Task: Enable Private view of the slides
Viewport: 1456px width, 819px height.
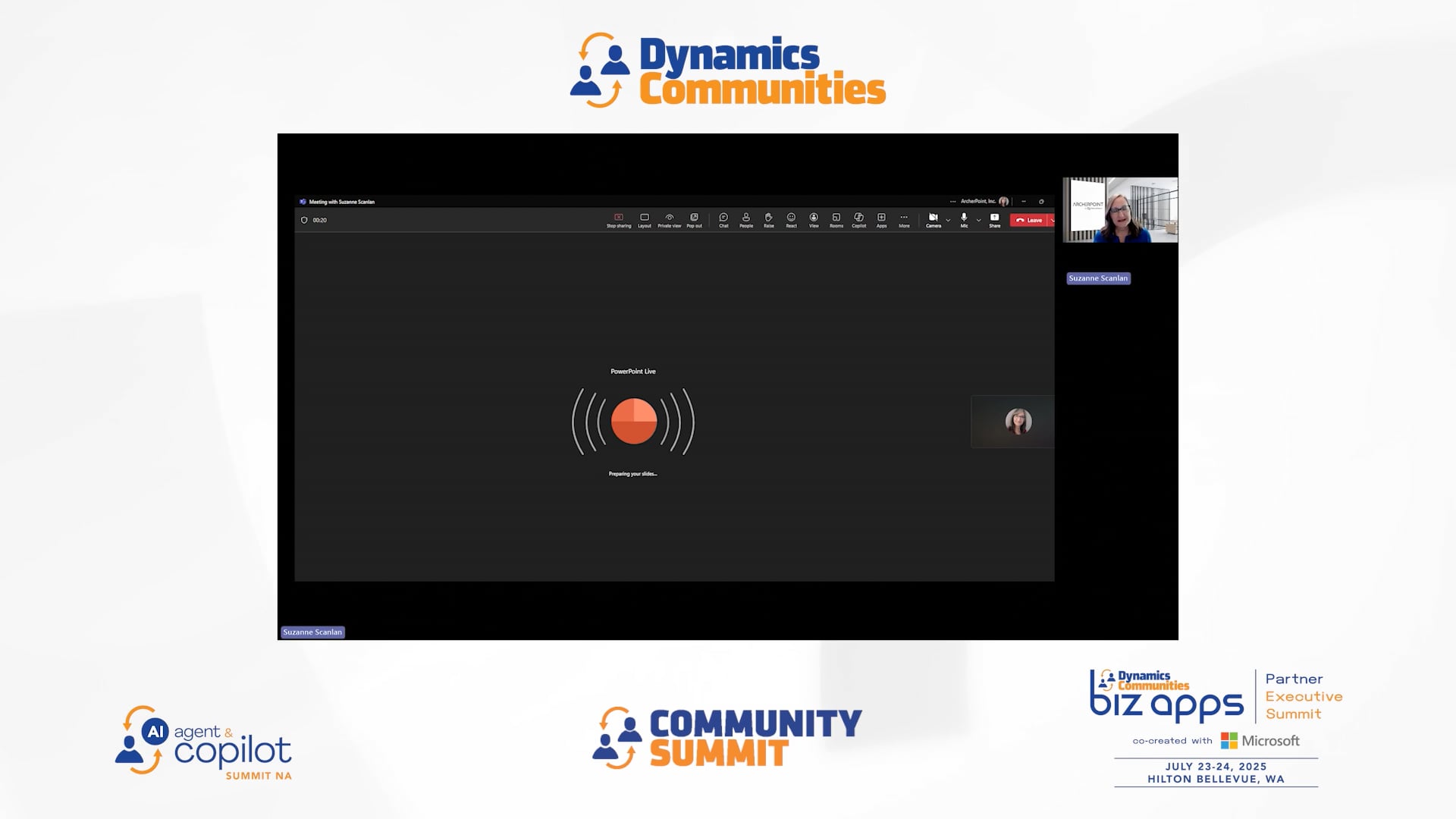Action: (670, 220)
